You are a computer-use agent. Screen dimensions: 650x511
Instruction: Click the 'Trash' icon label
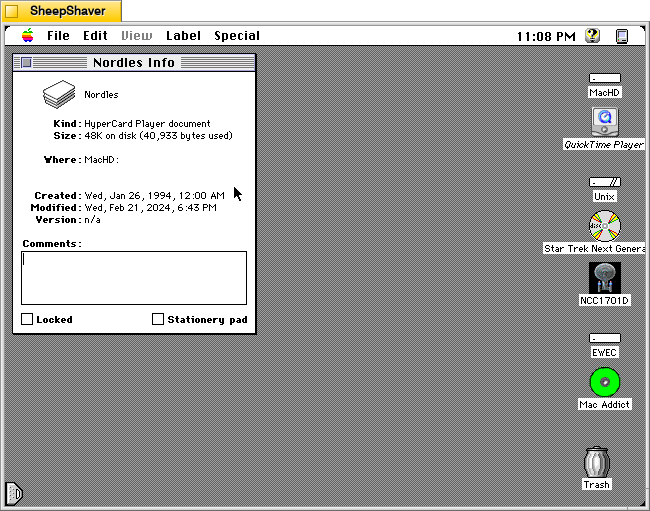[x=597, y=484]
